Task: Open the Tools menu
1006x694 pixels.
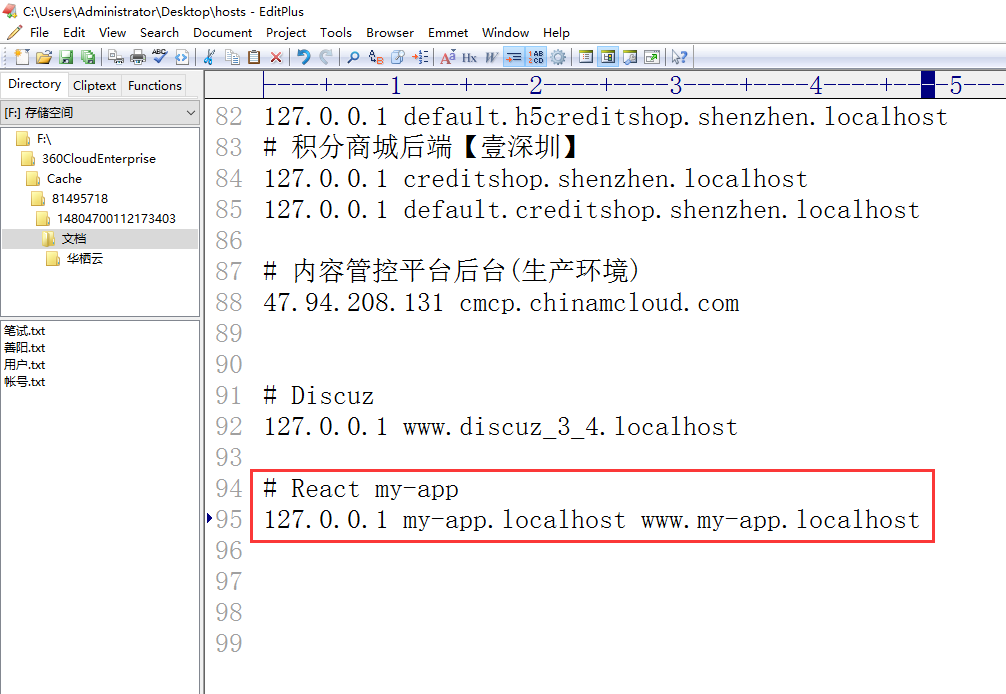Action: [336, 33]
